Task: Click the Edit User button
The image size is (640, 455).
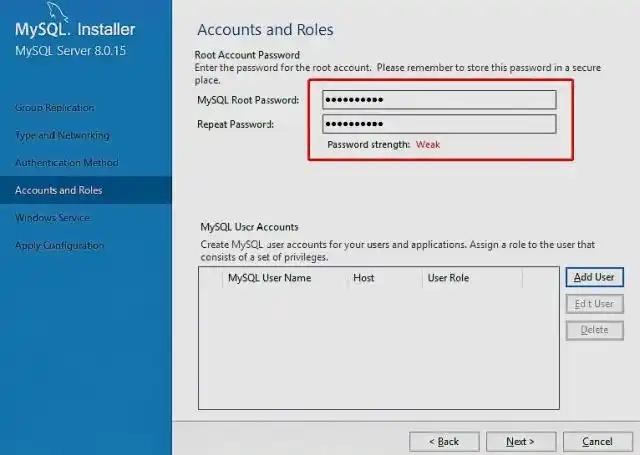Action: (594, 304)
